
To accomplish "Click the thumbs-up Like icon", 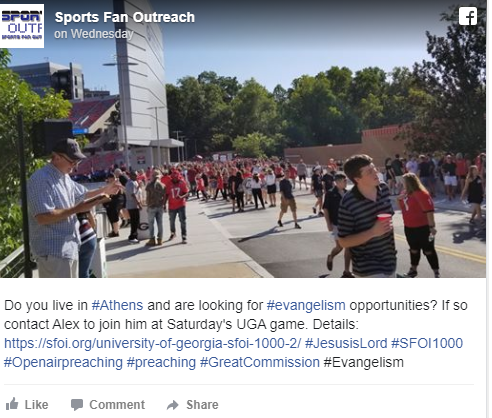I will click(12, 404).
